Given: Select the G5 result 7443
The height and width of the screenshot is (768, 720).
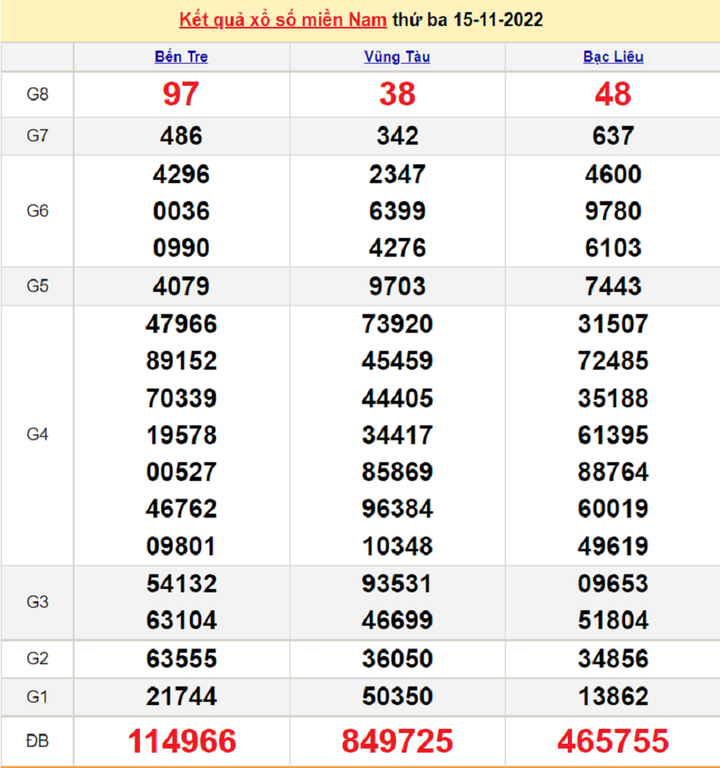Looking at the screenshot, I should click(x=613, y=287).
